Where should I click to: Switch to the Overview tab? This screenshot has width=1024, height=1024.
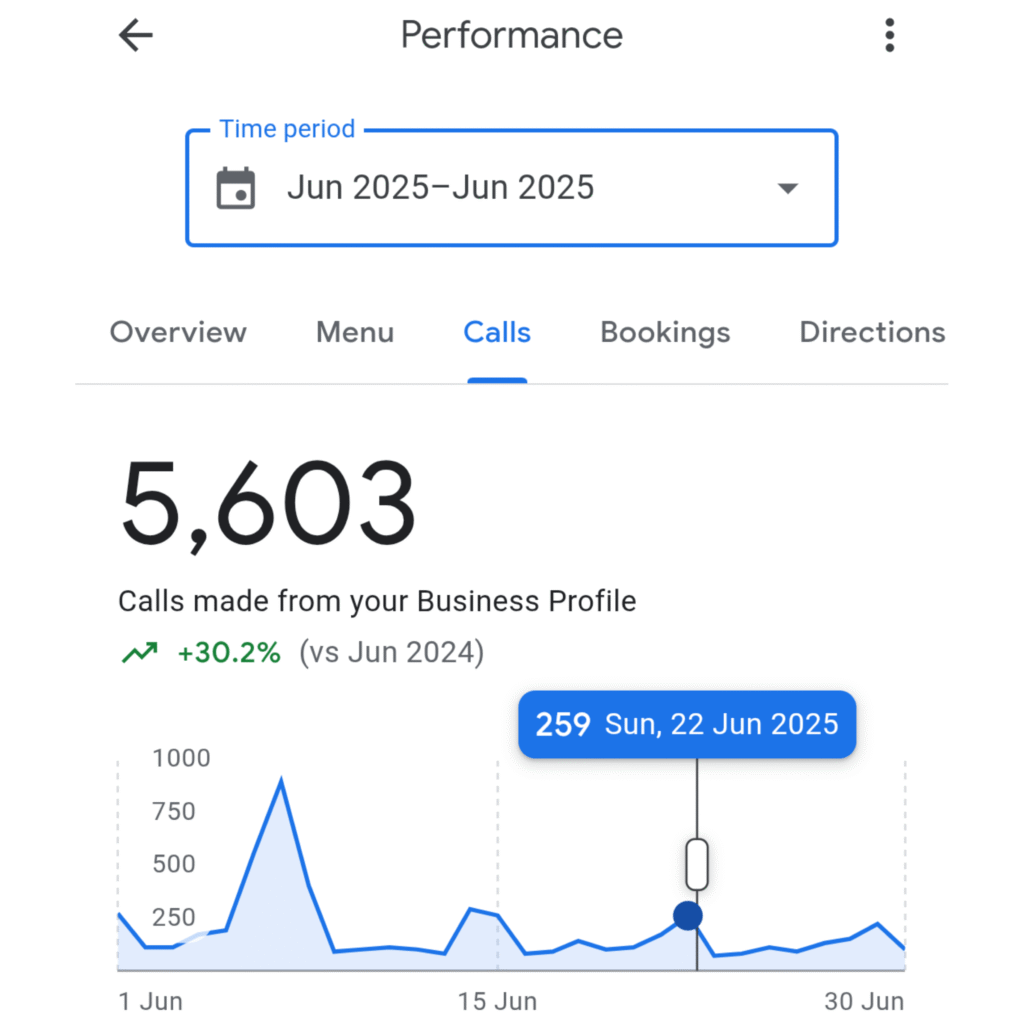tap(178, 332)
